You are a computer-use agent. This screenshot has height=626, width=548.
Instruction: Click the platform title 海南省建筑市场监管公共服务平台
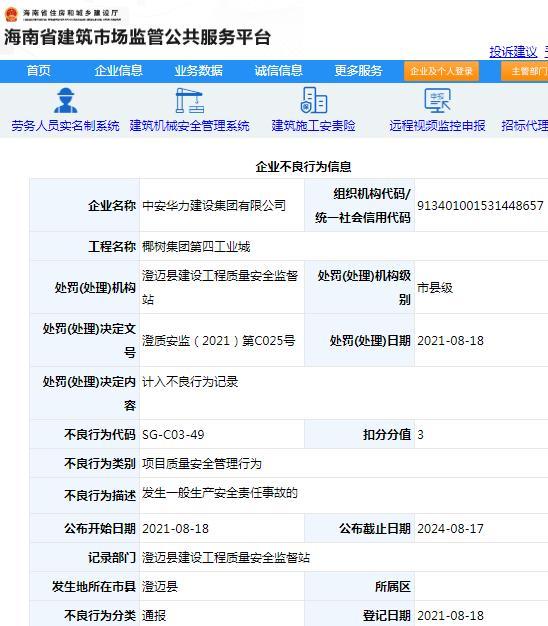pos(138,38)
